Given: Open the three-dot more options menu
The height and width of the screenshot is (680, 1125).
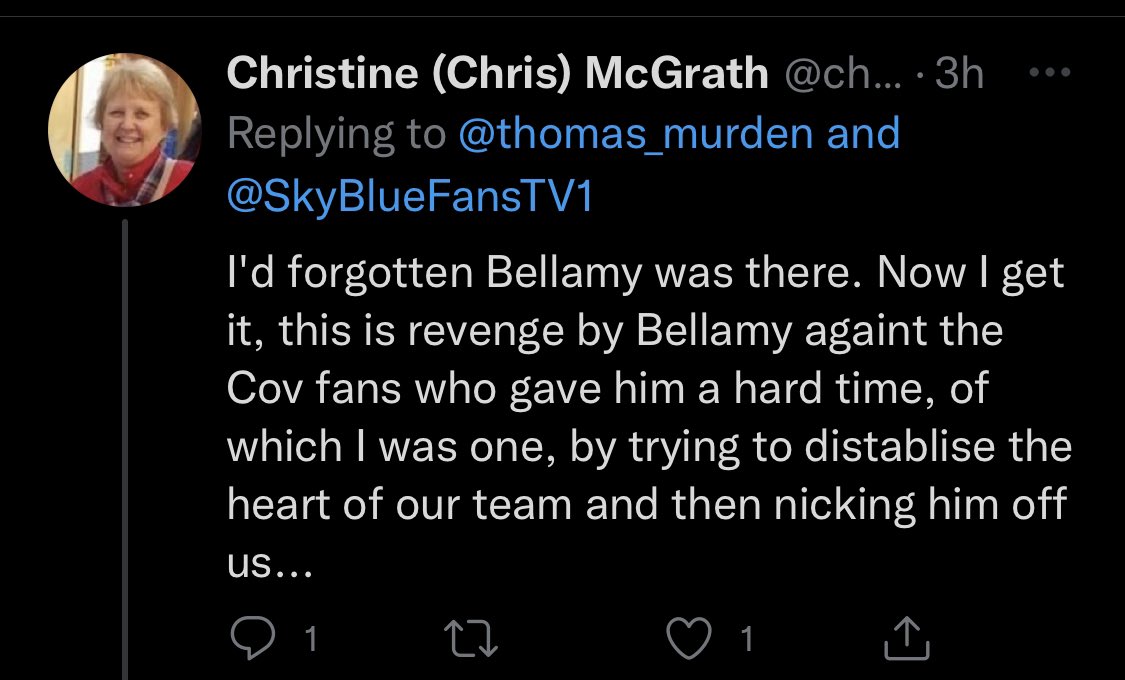Looking at the screenshot, I should pos(1050,74).
